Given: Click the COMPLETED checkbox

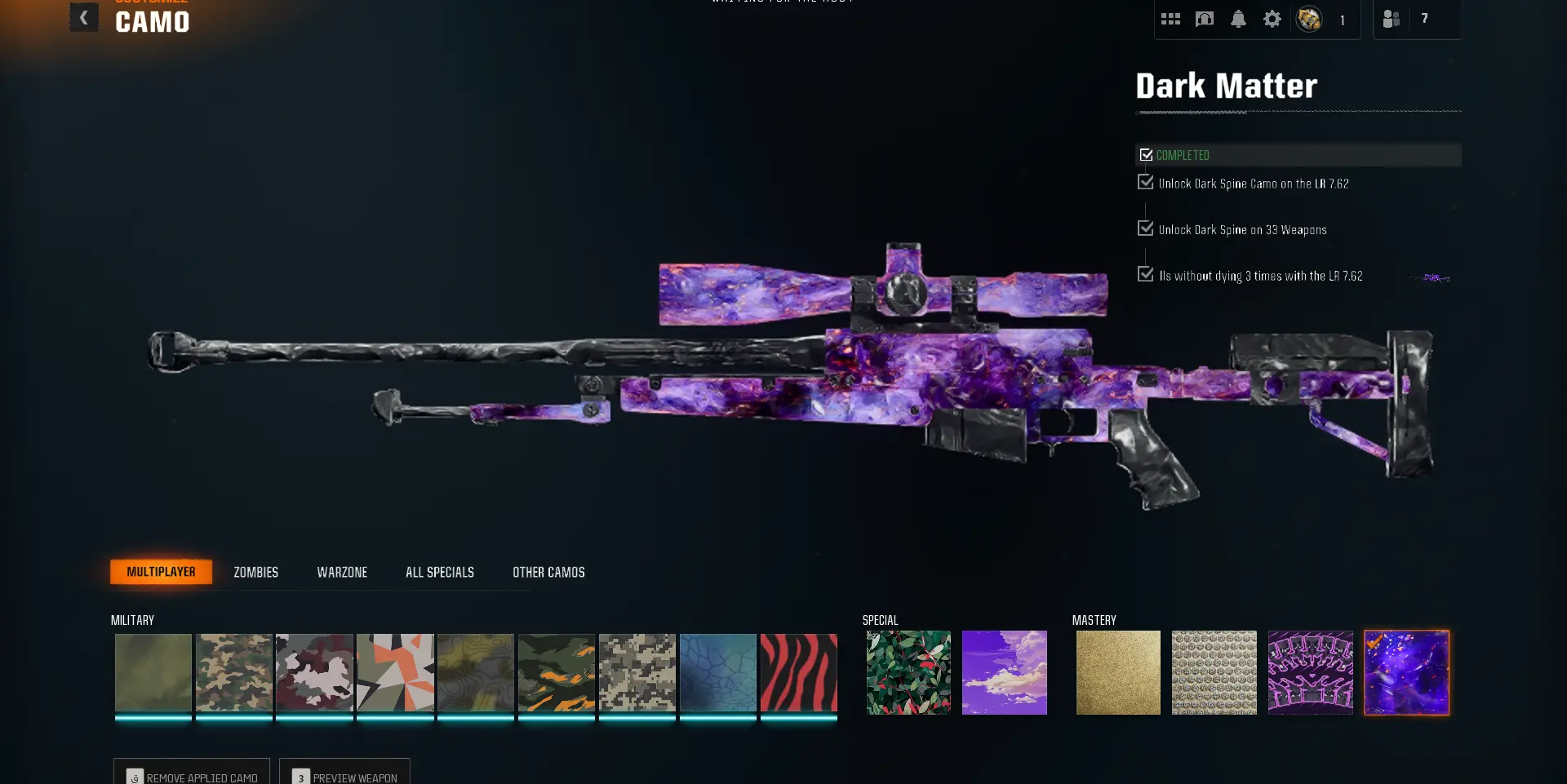Looking at the screenshot, I should coord(1146,155).
